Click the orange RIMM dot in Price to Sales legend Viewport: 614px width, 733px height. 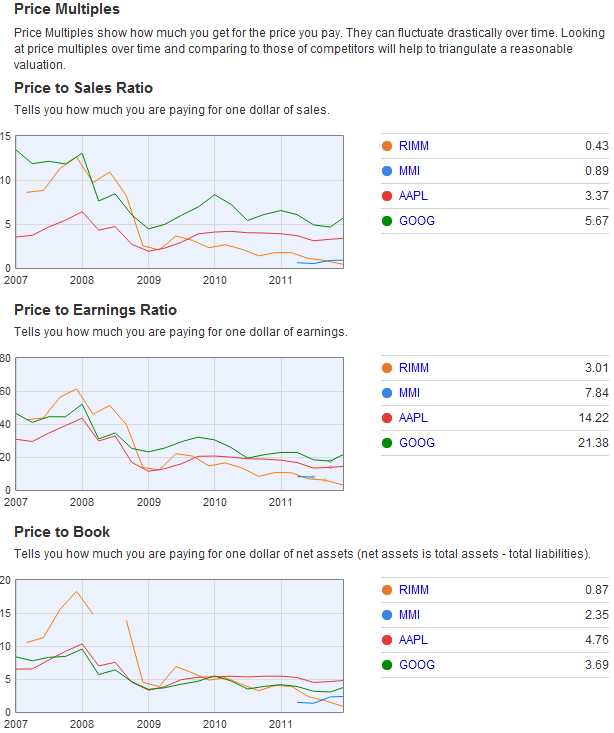[x=387, y=146]
